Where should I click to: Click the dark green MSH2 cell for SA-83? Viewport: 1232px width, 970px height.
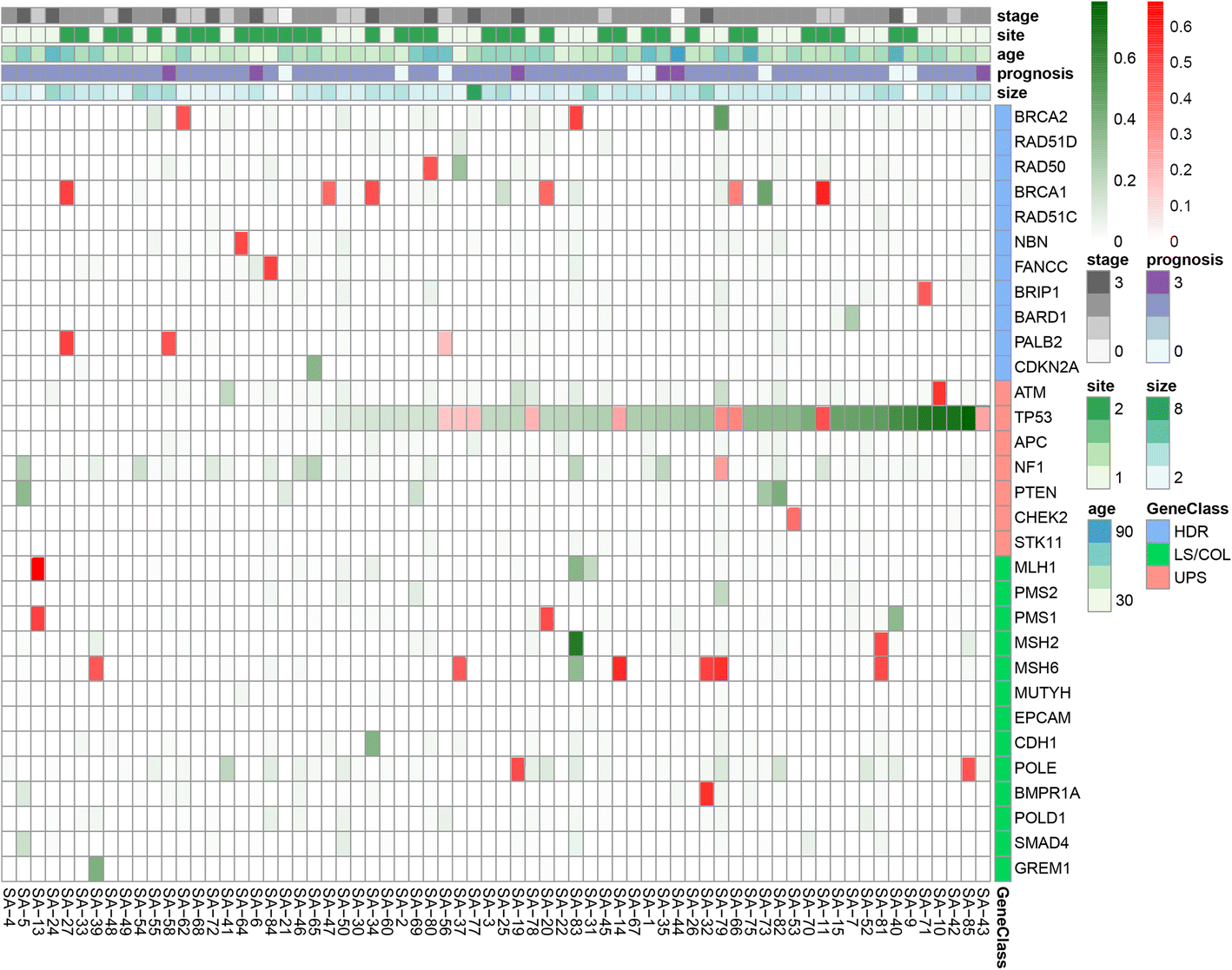(x=575, y=643)
